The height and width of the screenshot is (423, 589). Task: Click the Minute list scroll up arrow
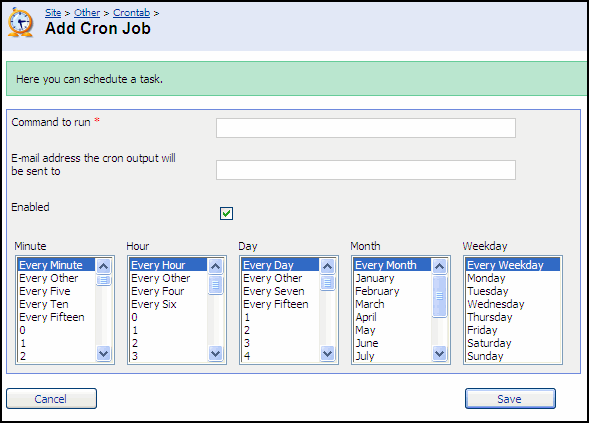point(103,266)
